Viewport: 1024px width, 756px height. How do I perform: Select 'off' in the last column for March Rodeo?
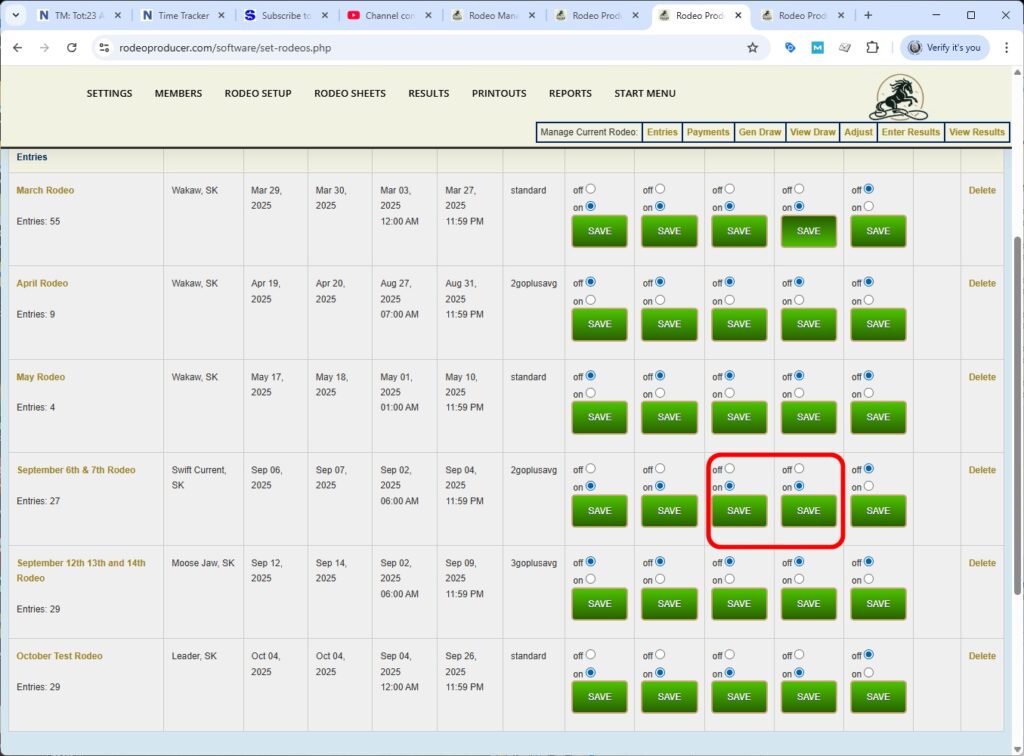pyautogui.click(x=868, y=189)
